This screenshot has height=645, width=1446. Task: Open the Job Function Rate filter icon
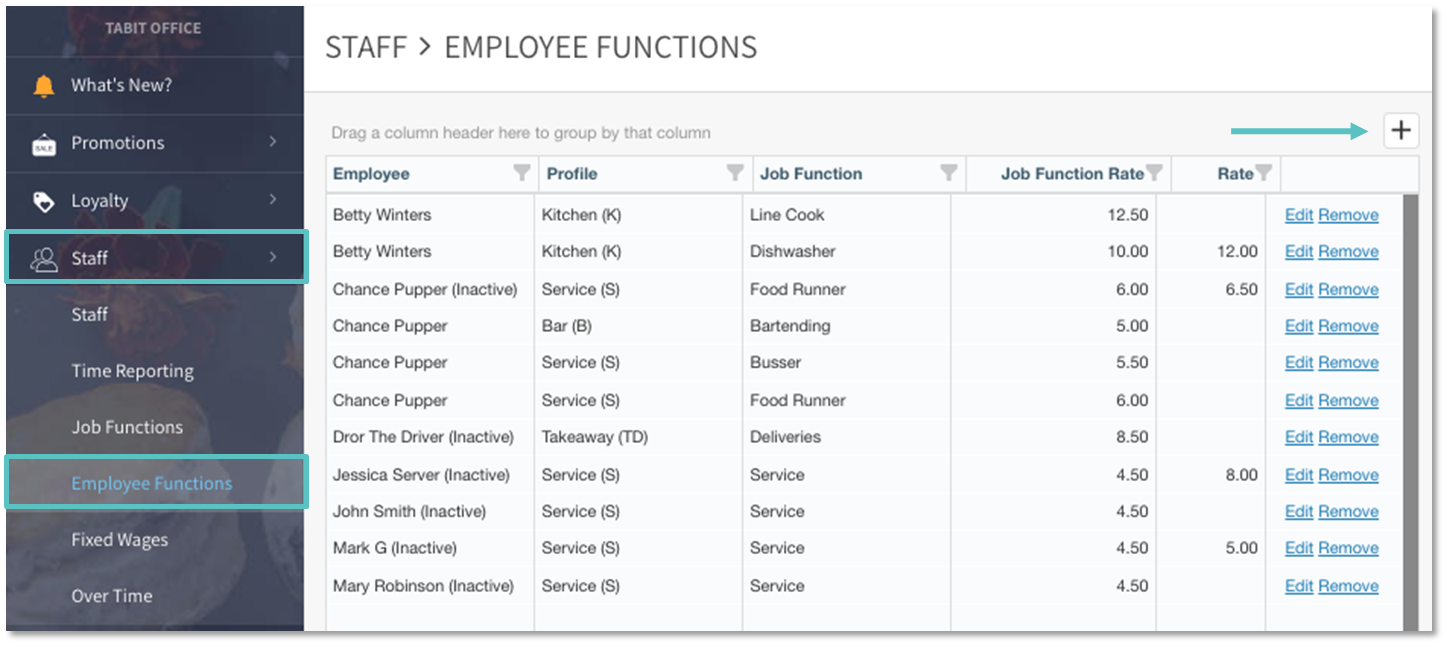click(x=1155, y=173)
